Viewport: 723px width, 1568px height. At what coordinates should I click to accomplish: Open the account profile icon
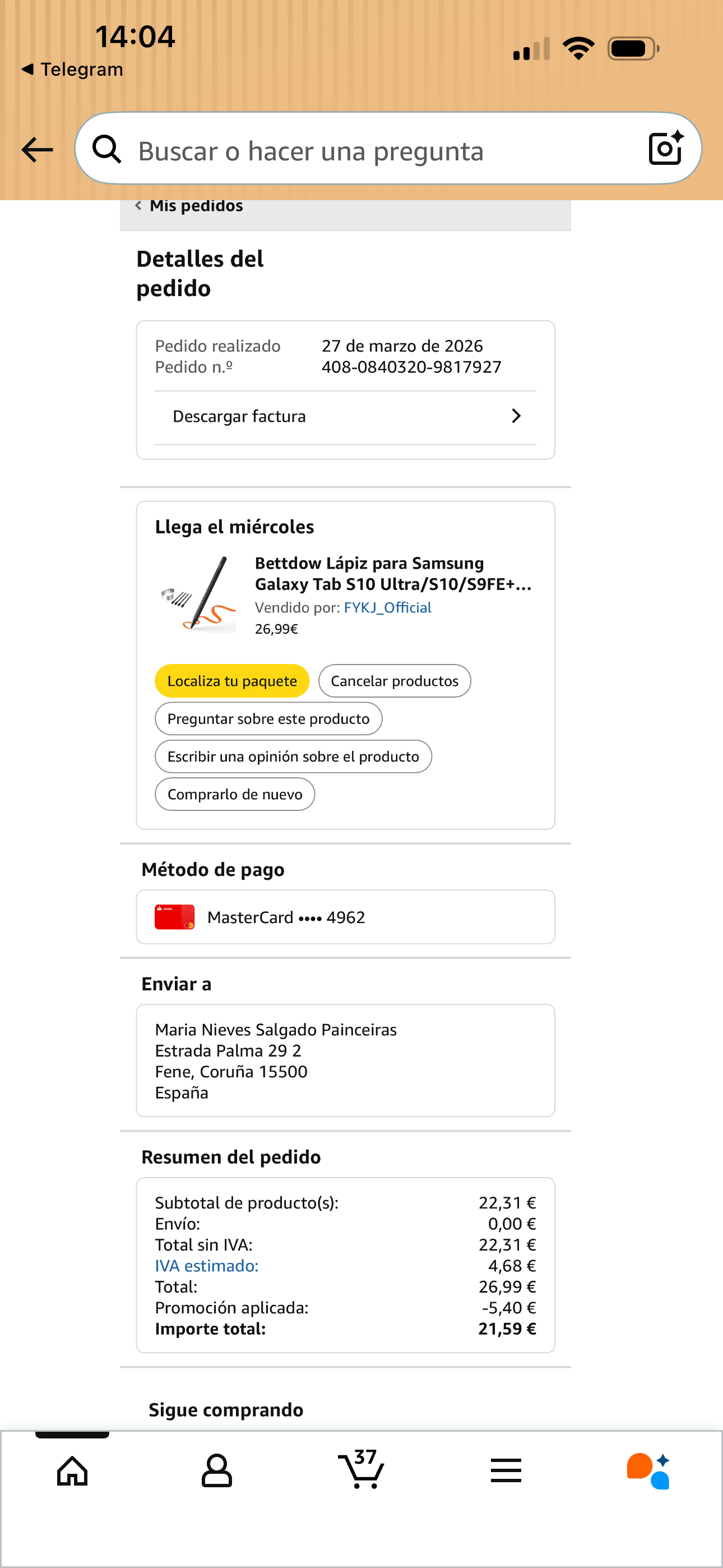[x=217, y=1471]
